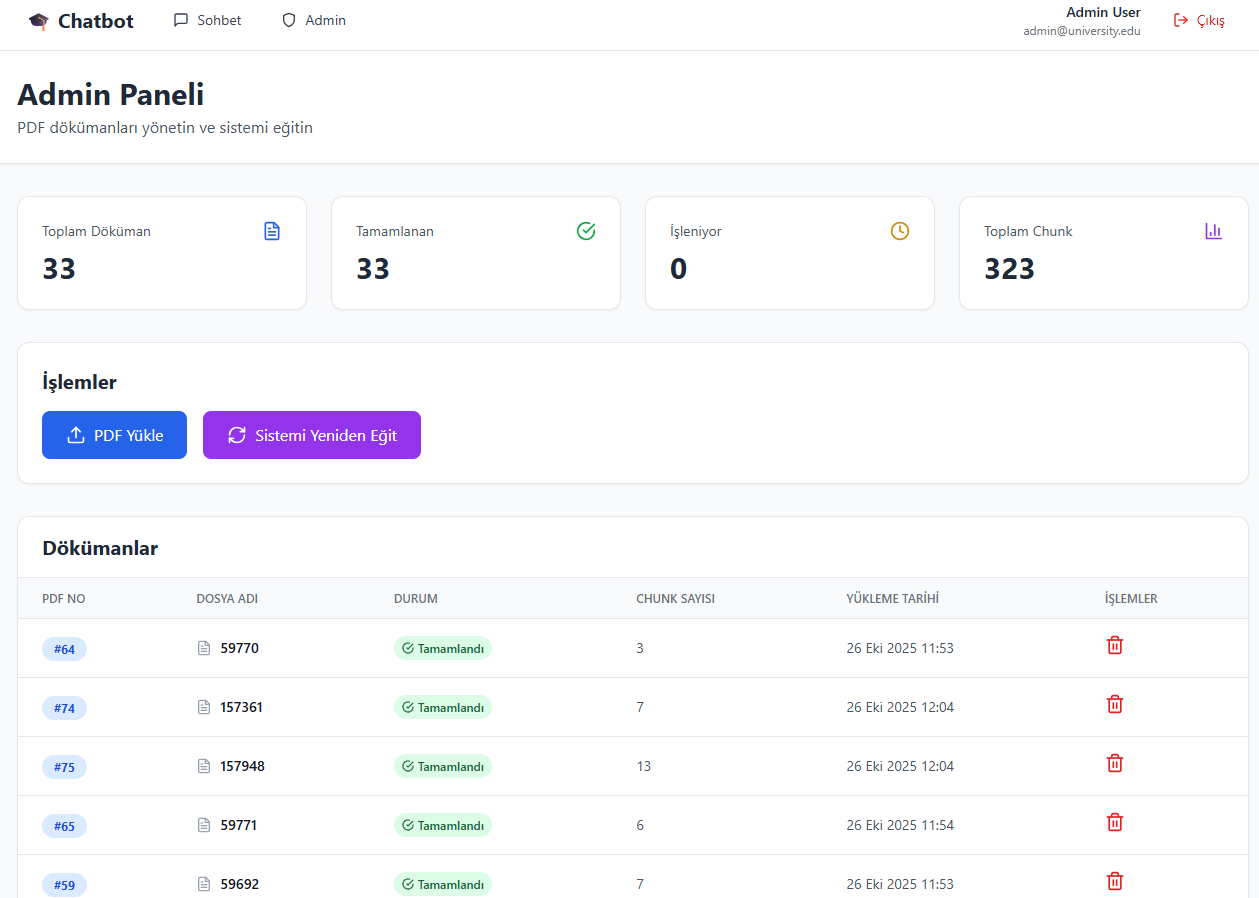Viewport: 1259px width, 898px height.
Task: Delete file 59771 via trash icon
Action: [1114, 823]
